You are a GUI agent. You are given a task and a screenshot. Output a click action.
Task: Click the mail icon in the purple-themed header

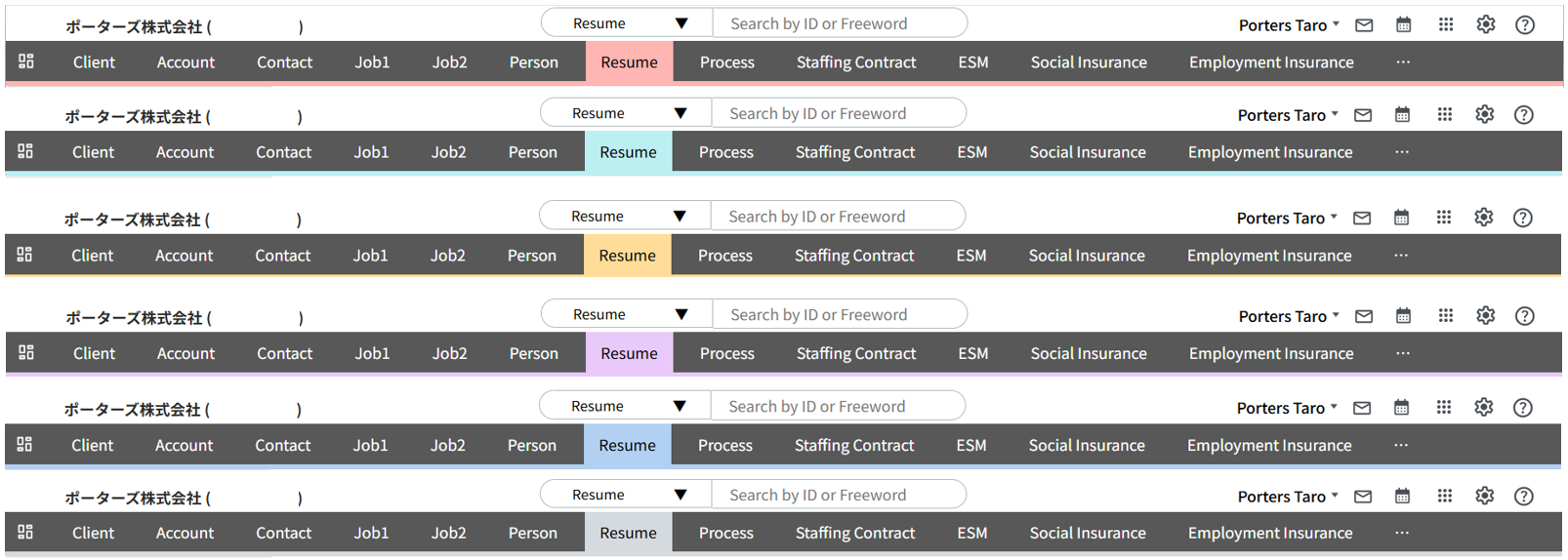point(1364,316)
